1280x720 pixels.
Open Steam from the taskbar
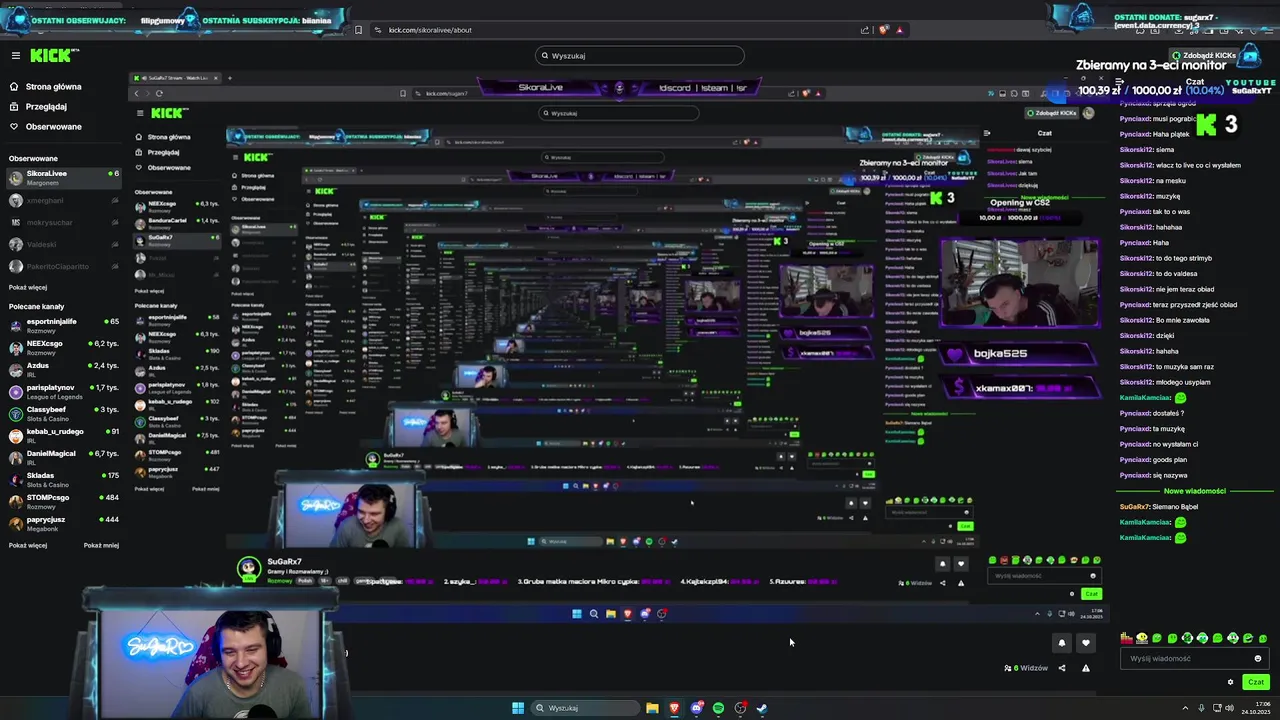point(762,708)
